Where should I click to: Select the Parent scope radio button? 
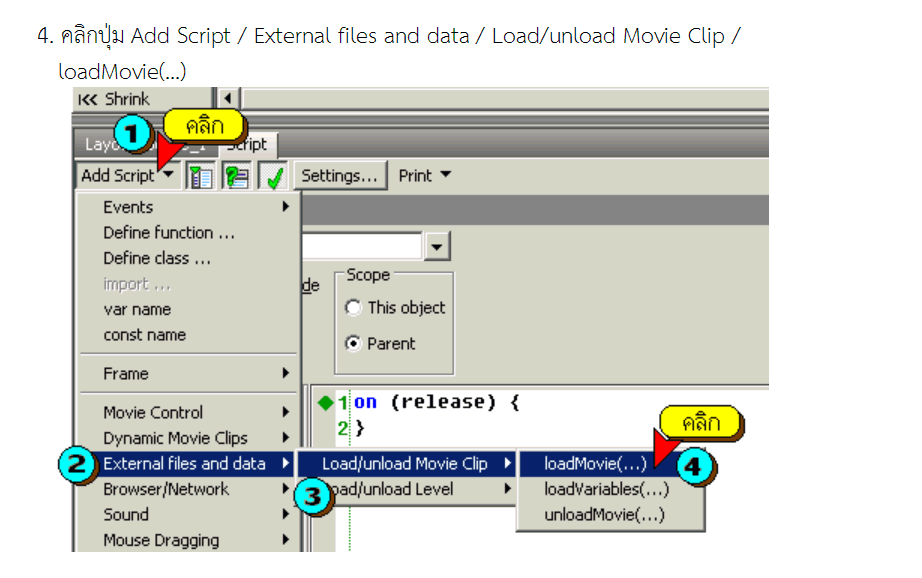point(353,343)
